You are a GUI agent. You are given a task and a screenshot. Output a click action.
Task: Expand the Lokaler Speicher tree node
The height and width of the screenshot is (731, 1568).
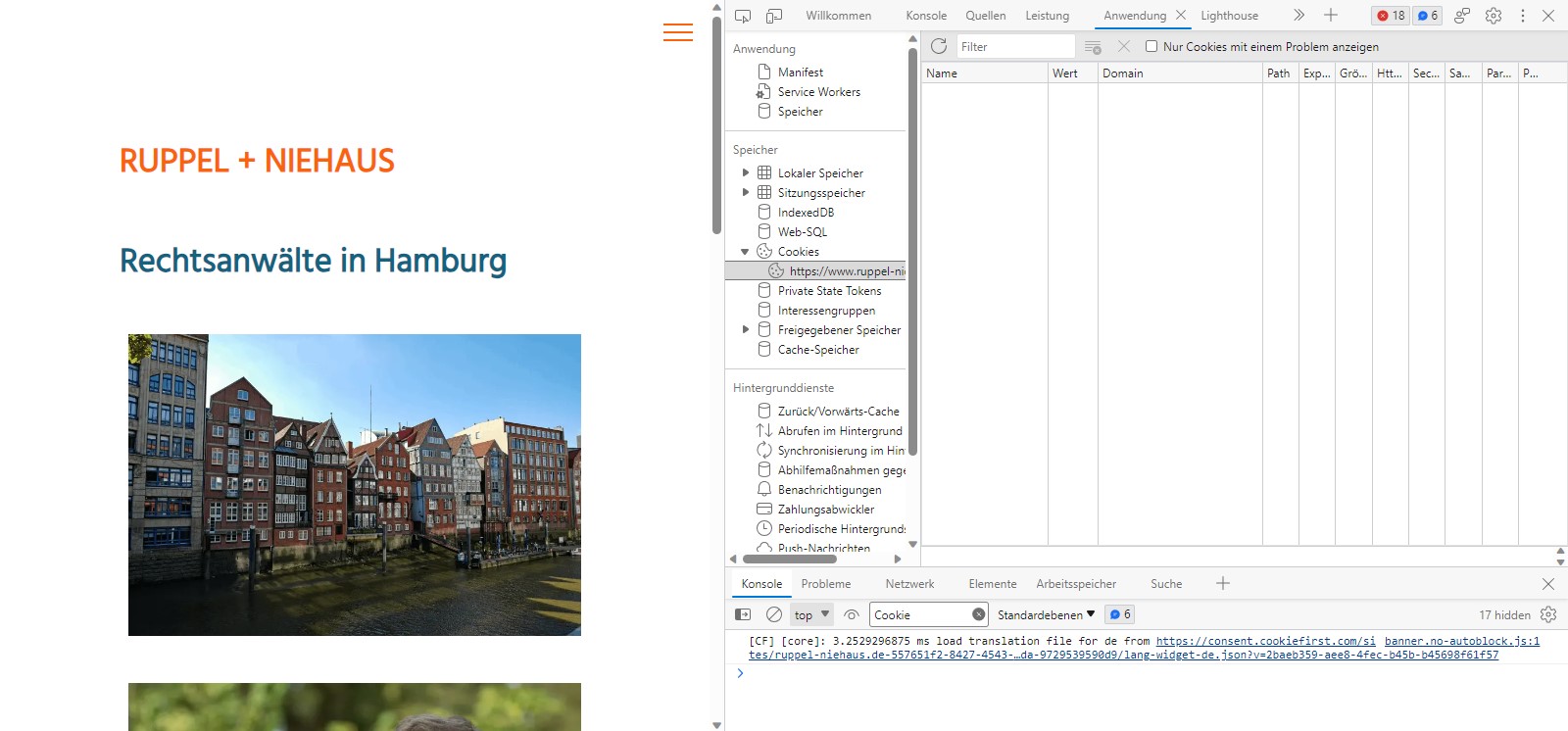point(746,173)
